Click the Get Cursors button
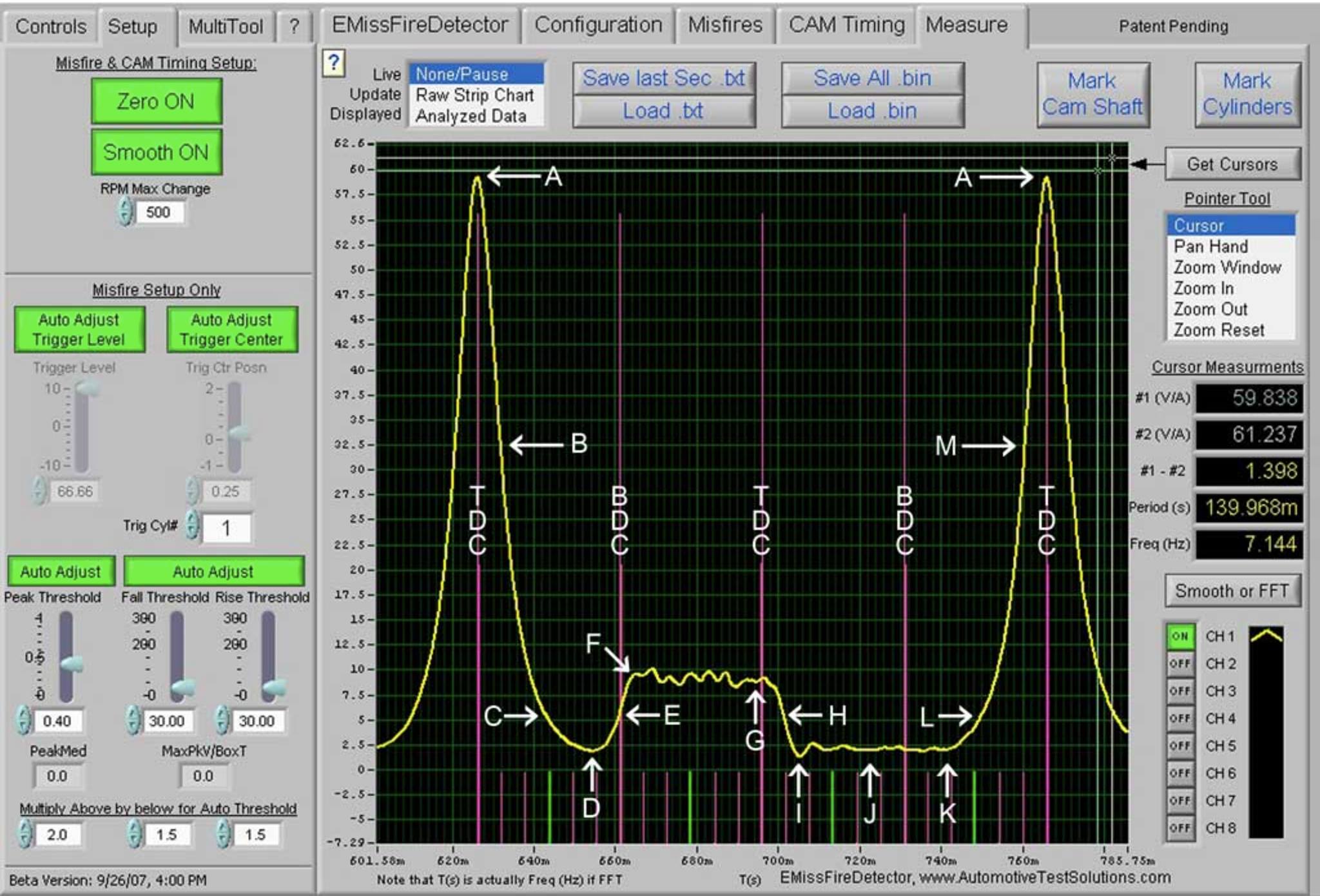 tap(1232, 164)
